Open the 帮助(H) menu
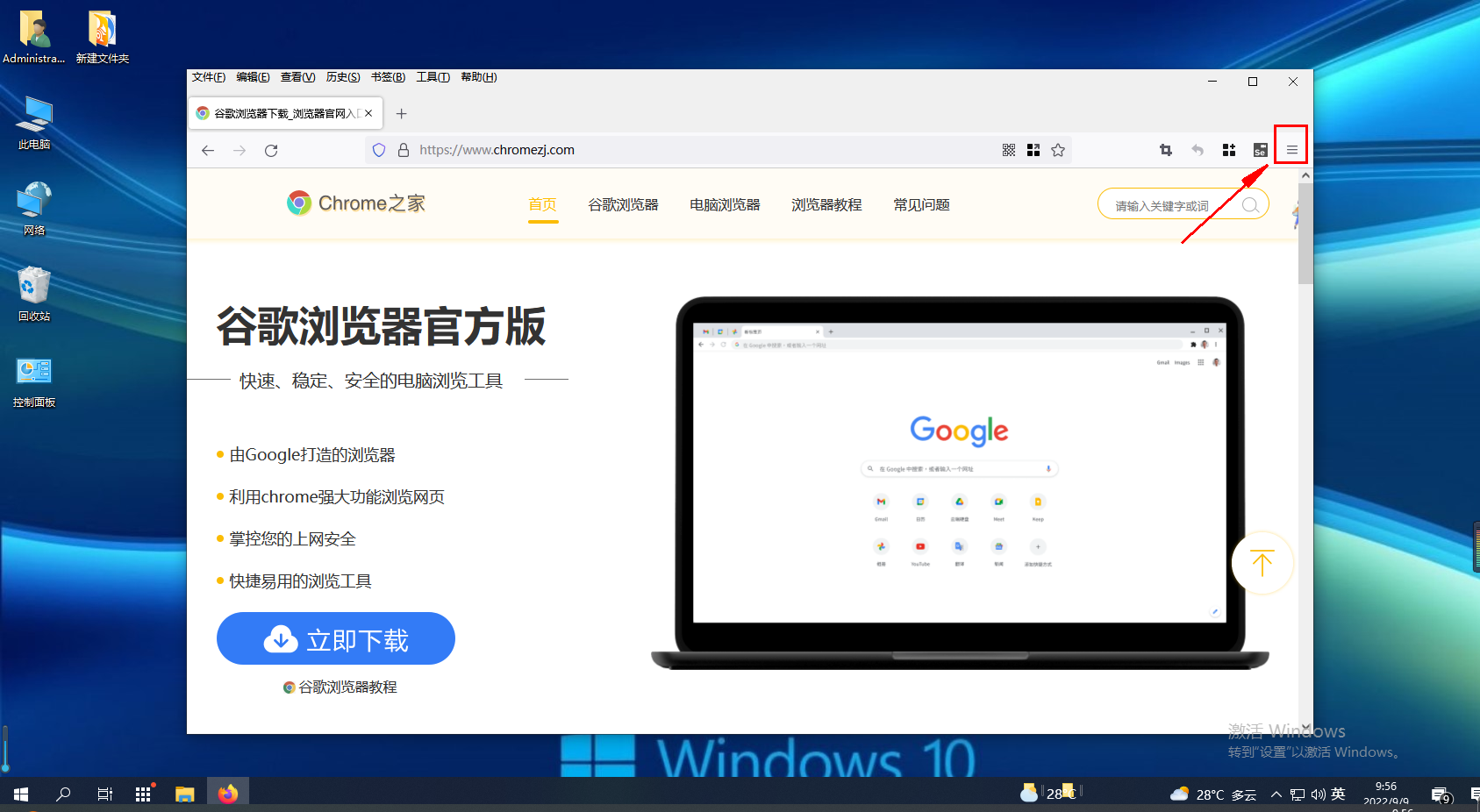The height and width of the screenshot is (812, 1480). [x=479, y=77]
